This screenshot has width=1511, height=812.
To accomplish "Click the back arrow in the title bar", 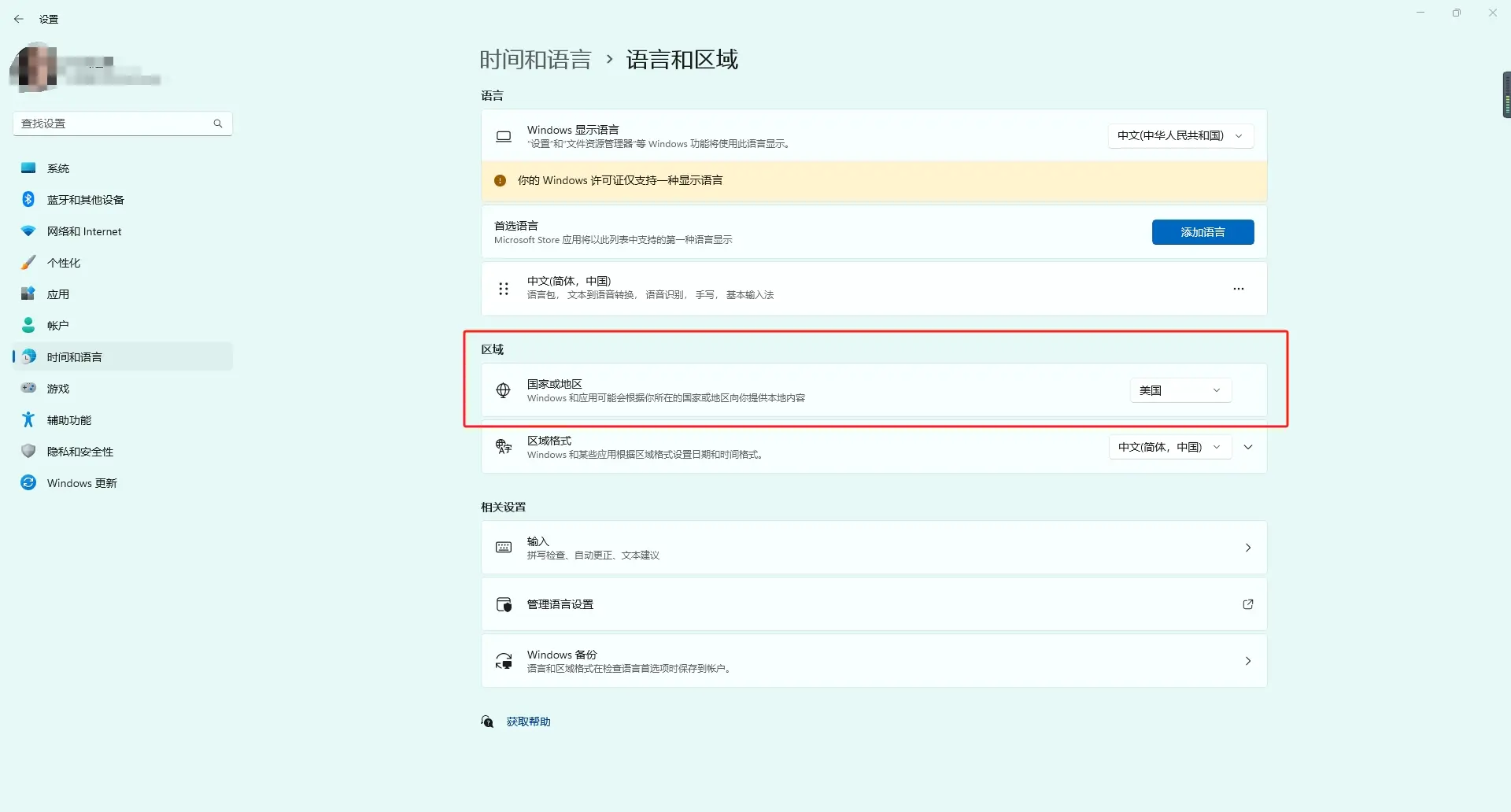I will click(x=18, y=19).
